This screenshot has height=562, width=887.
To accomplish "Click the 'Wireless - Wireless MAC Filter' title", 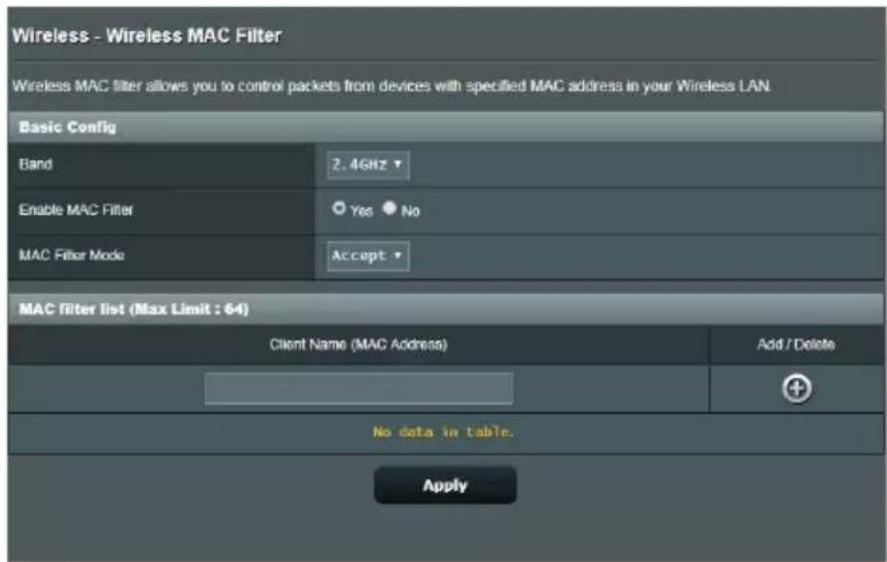I will click(x=147, y=36).
